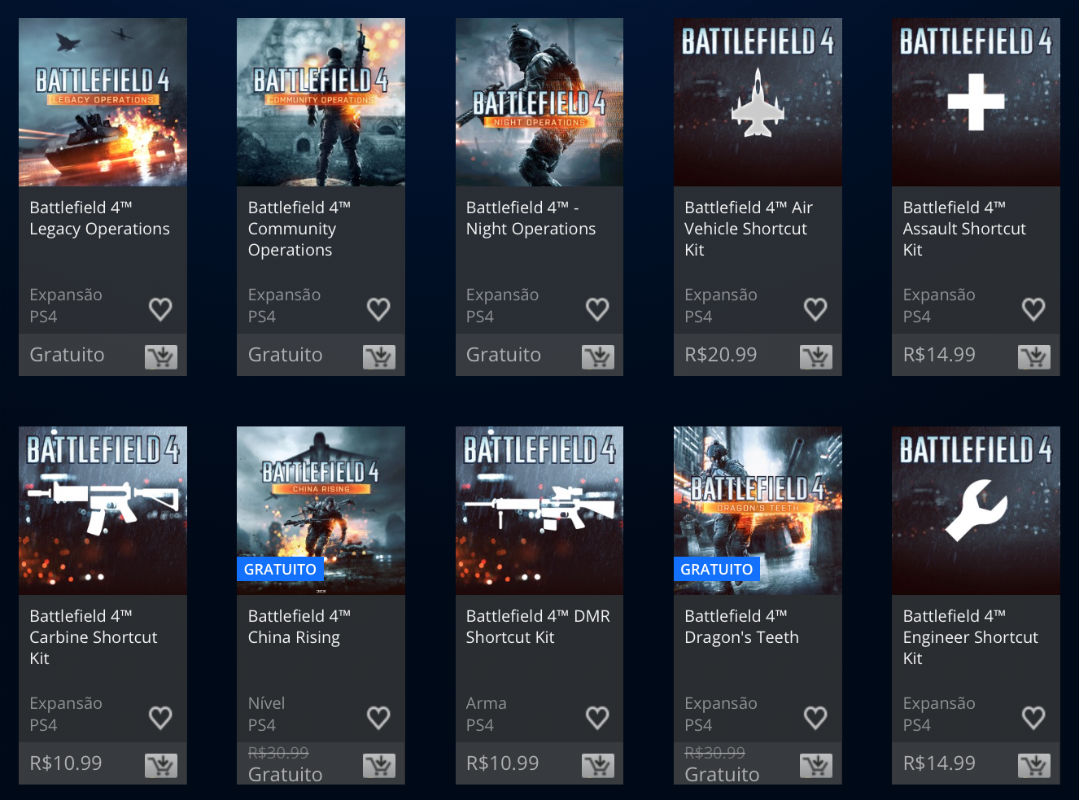
Task: Open Legacy Operations cover image
Action: coord(103,102)
